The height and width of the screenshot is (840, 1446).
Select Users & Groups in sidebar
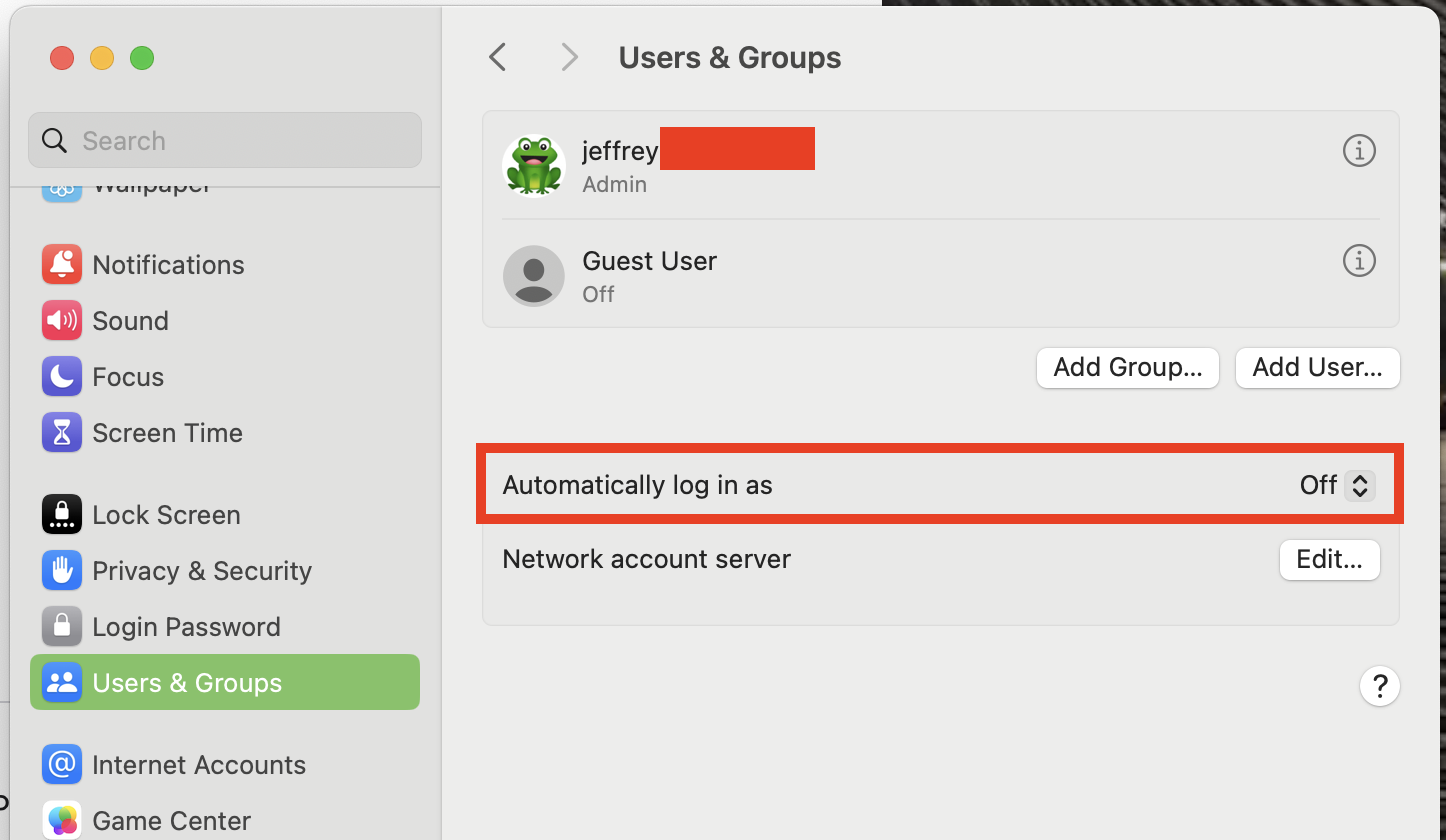[x=225, y=682]
